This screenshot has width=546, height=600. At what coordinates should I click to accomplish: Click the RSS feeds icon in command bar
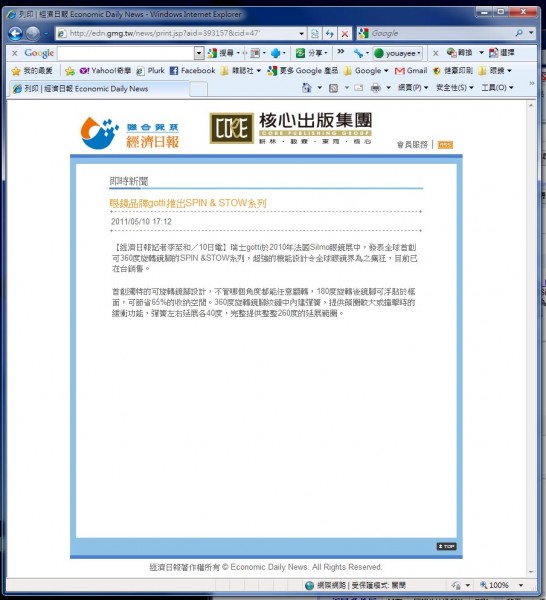click(x=333, y=88)
